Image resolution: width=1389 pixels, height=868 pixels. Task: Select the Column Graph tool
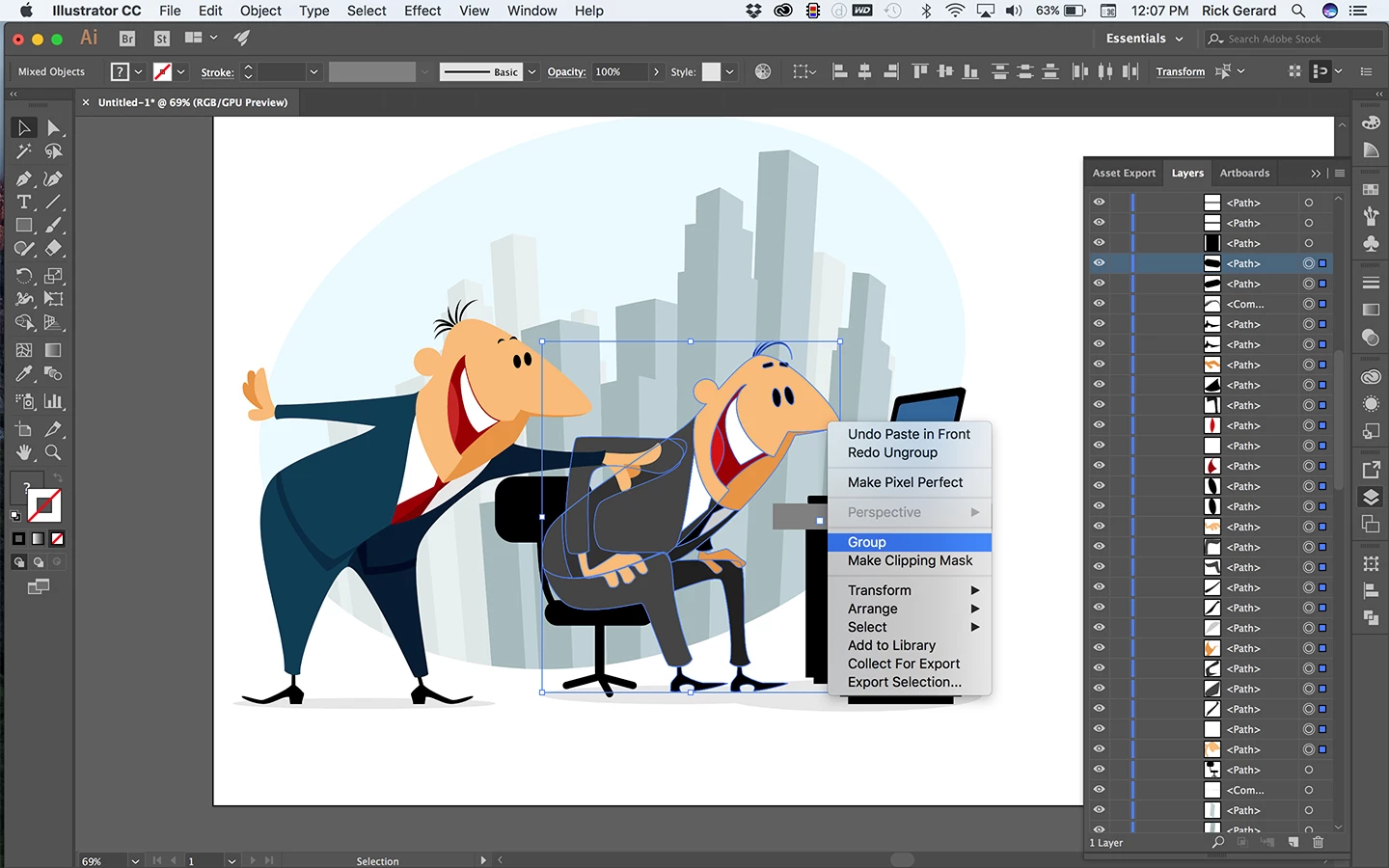tap(54, 401)
